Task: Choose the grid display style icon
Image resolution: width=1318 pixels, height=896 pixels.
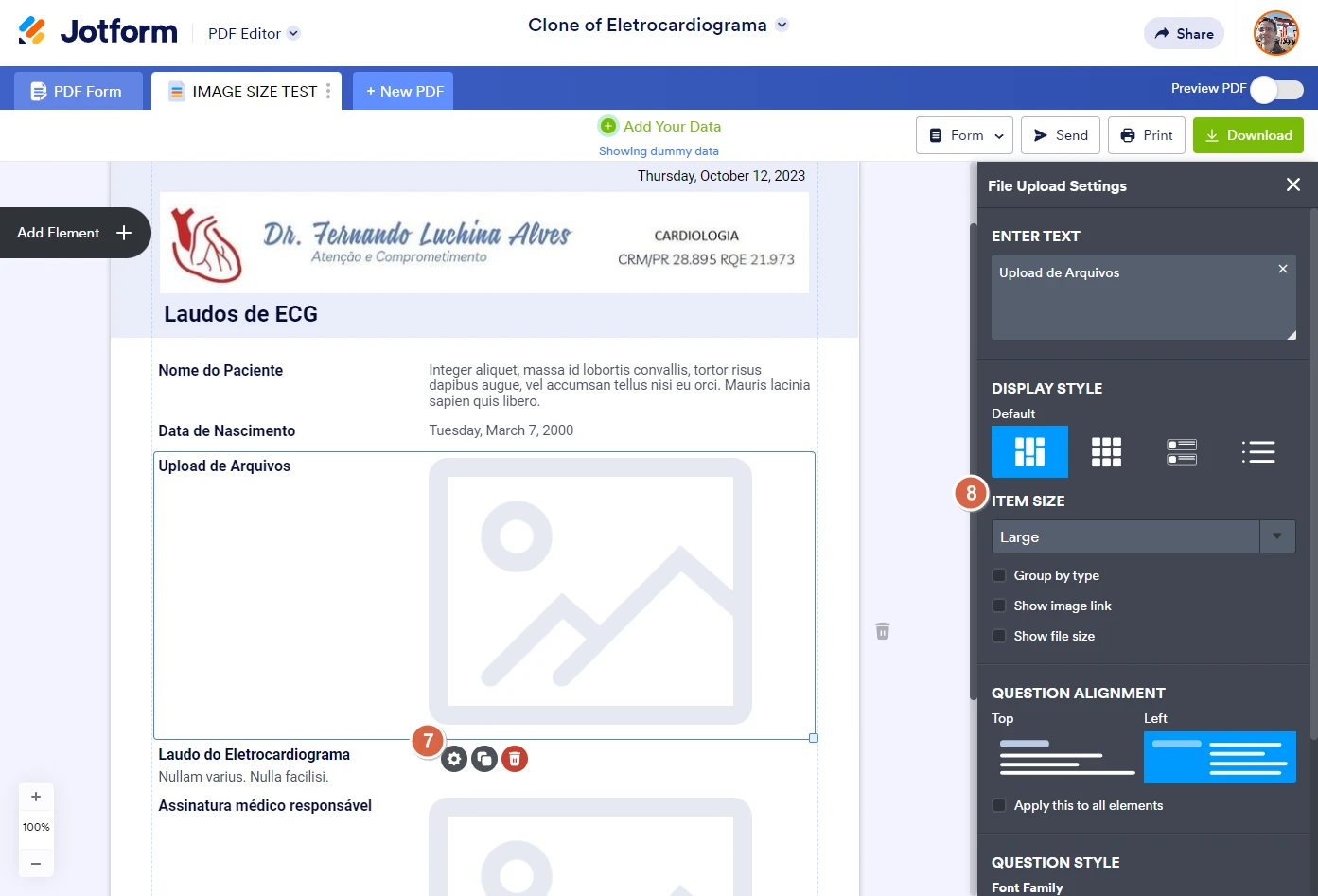Action: pos(1106,451)
